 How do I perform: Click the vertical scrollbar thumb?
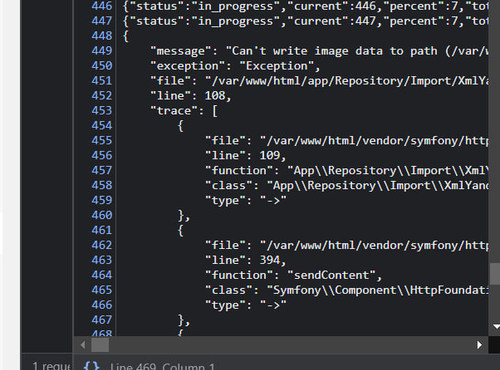pyautogui.click(x=495, y=274)
